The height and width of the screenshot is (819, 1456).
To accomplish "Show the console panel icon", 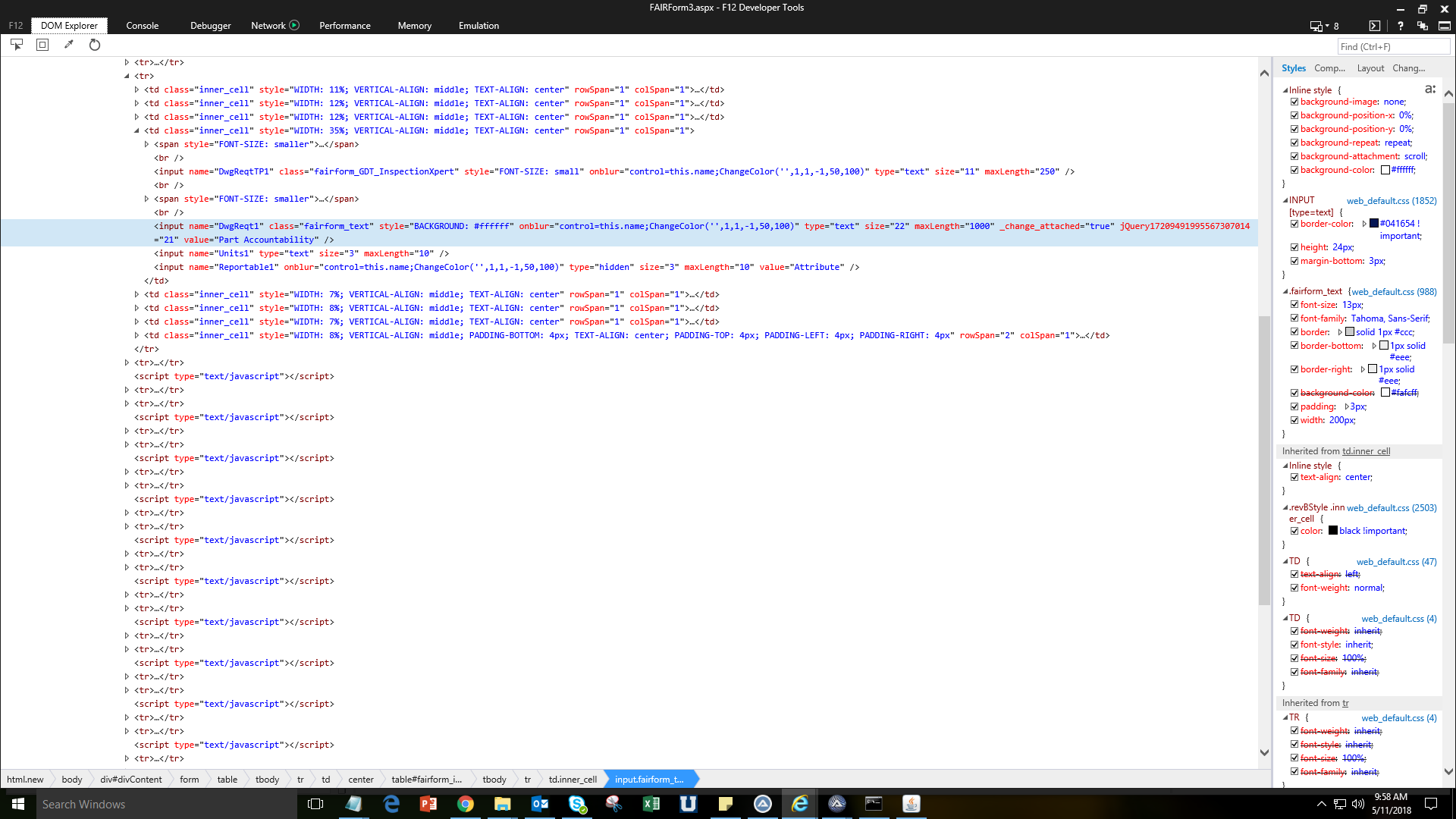I will (x=1375, y=26).
